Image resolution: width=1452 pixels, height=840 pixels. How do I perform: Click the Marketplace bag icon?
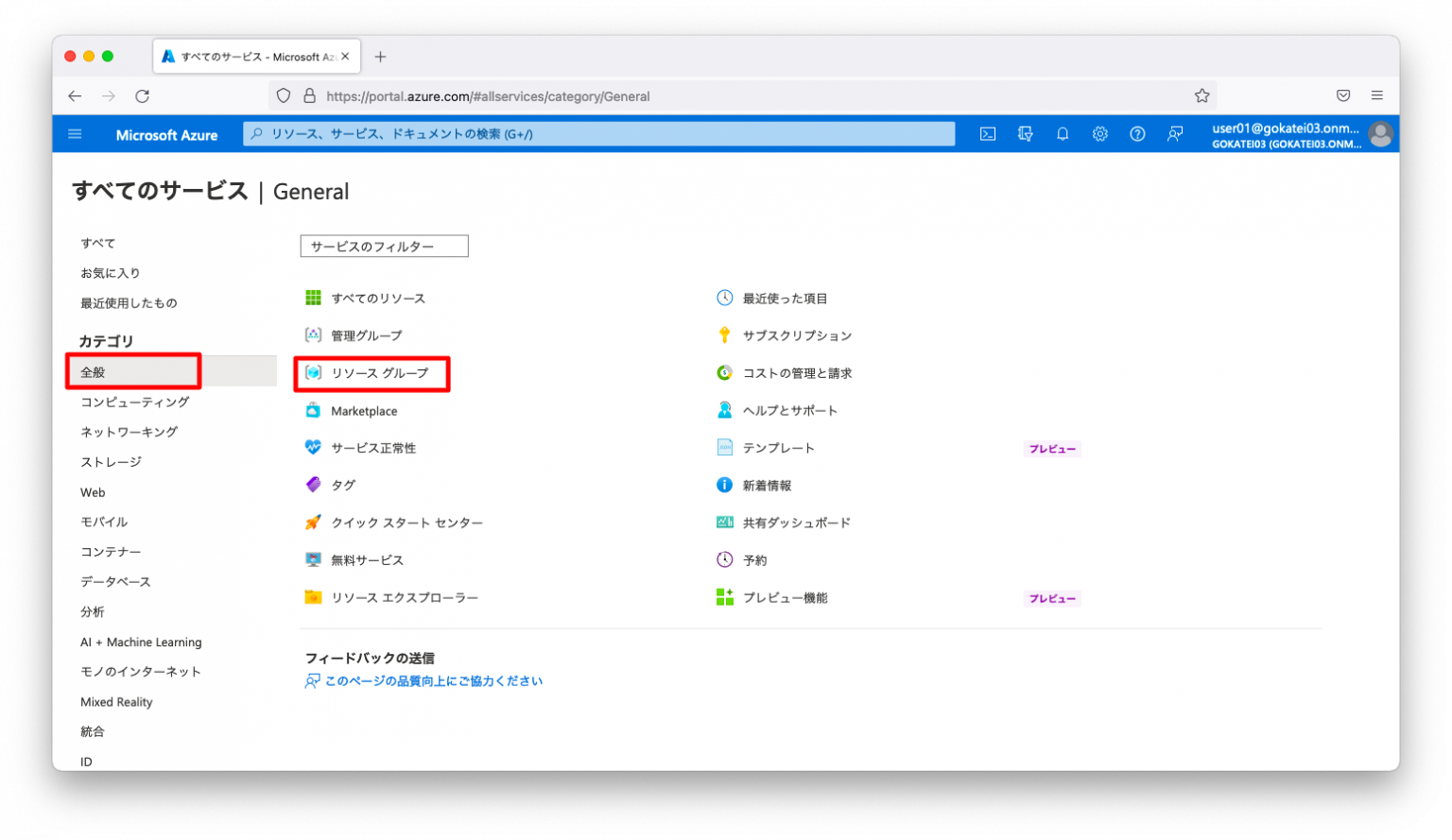coord(313,411)
